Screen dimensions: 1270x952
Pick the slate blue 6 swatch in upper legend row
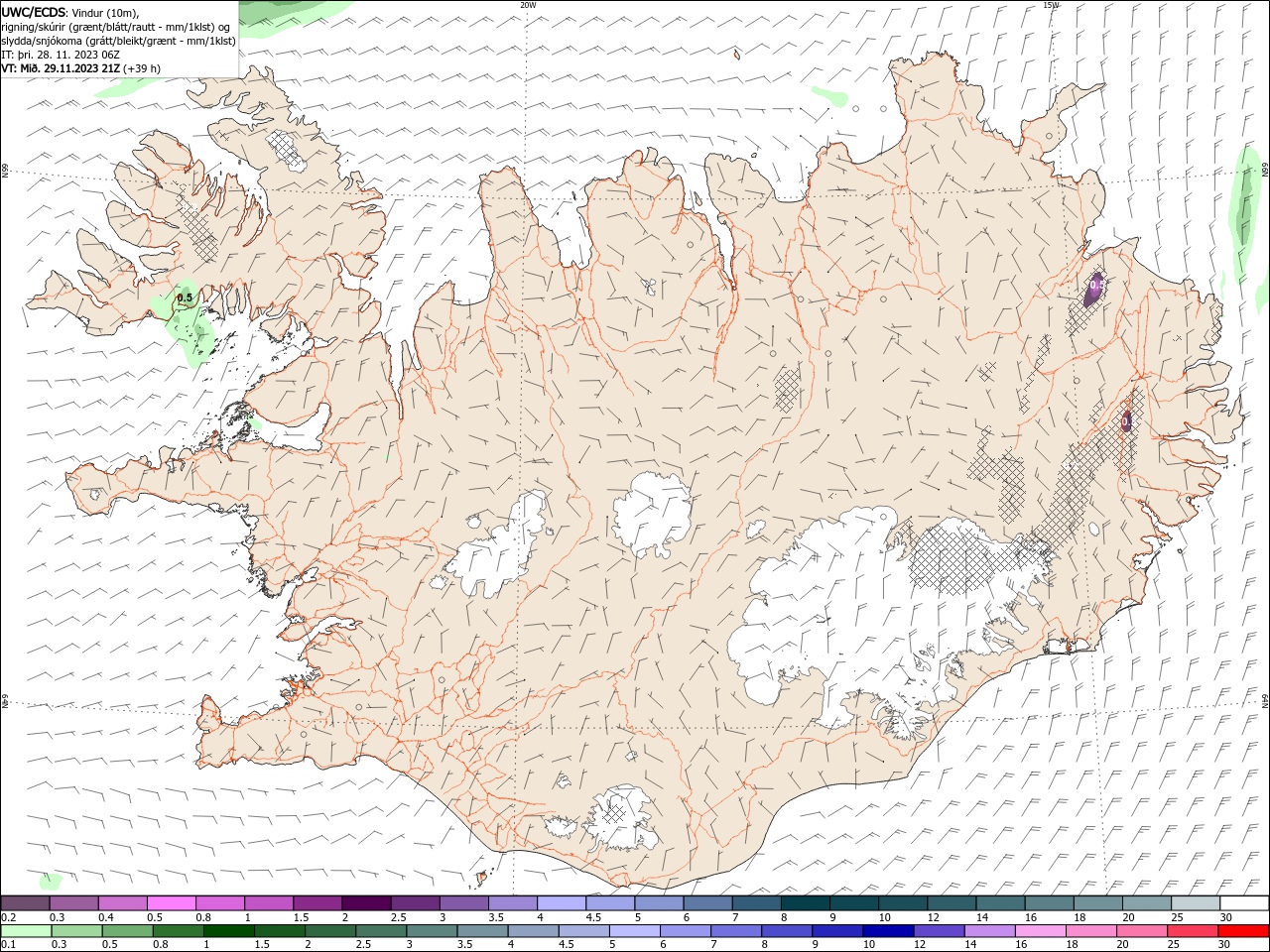[707, 903]
